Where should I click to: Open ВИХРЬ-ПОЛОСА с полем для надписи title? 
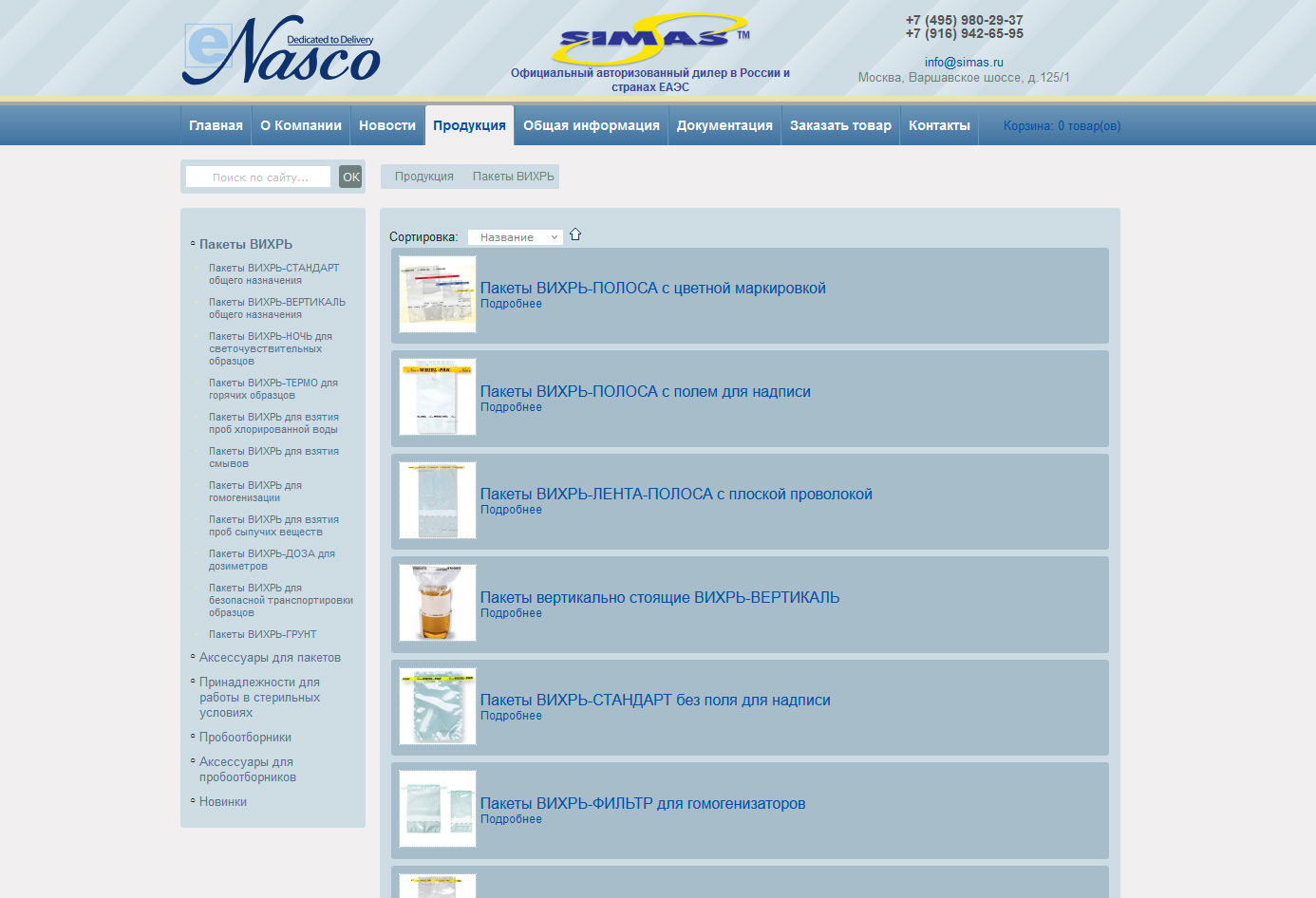coord(646,391)
